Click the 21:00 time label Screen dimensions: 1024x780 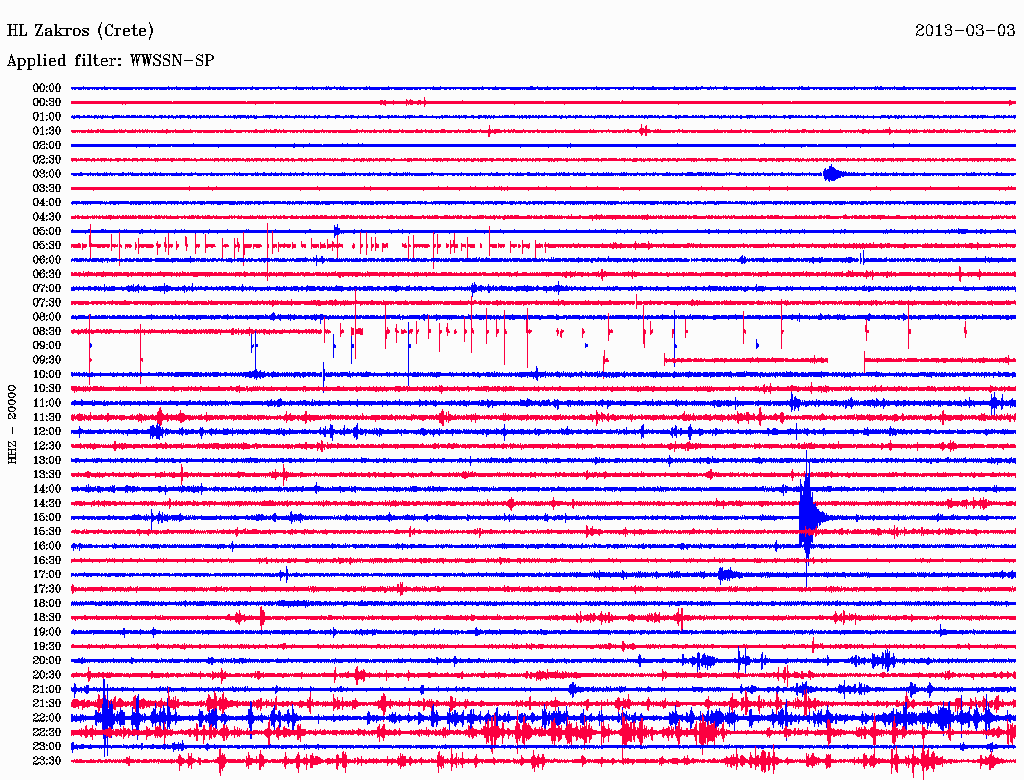pos(47,690)
